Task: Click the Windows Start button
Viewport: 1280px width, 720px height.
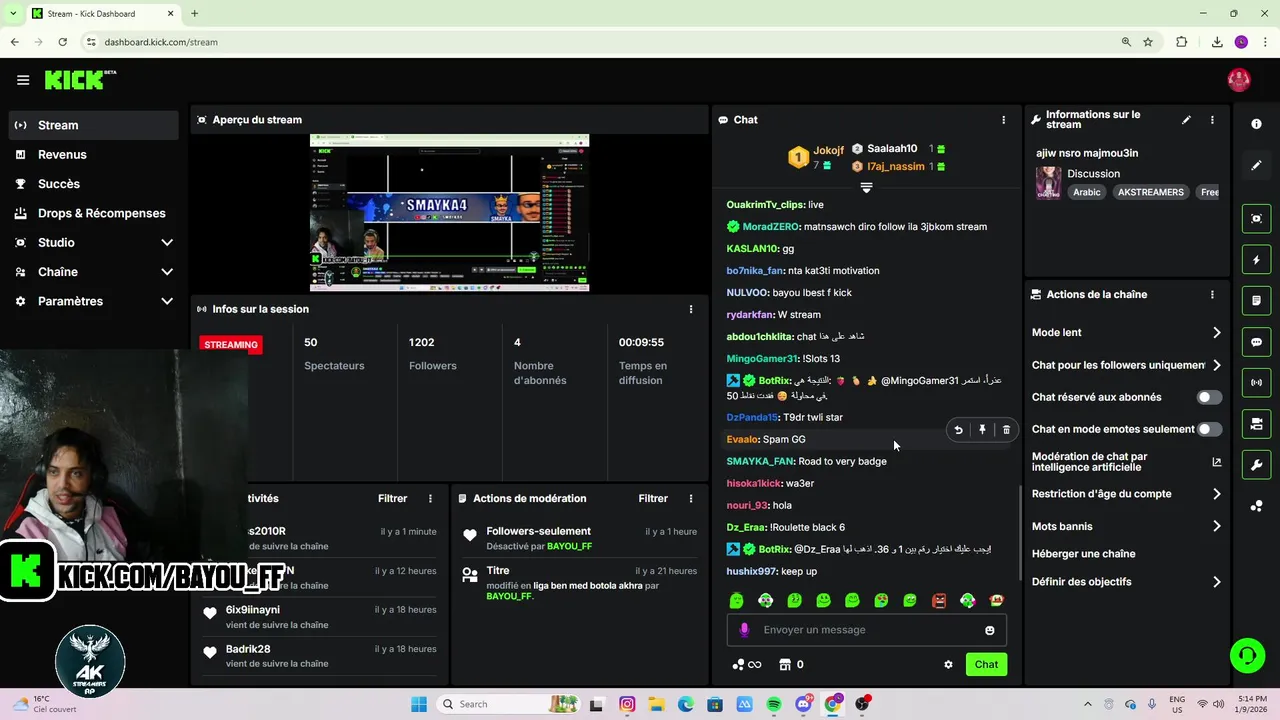Action: (x=419, y=704)
